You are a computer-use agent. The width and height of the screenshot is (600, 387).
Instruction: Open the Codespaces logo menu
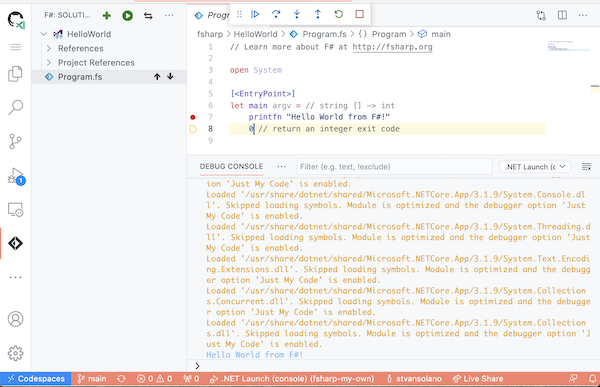point(16,20)
